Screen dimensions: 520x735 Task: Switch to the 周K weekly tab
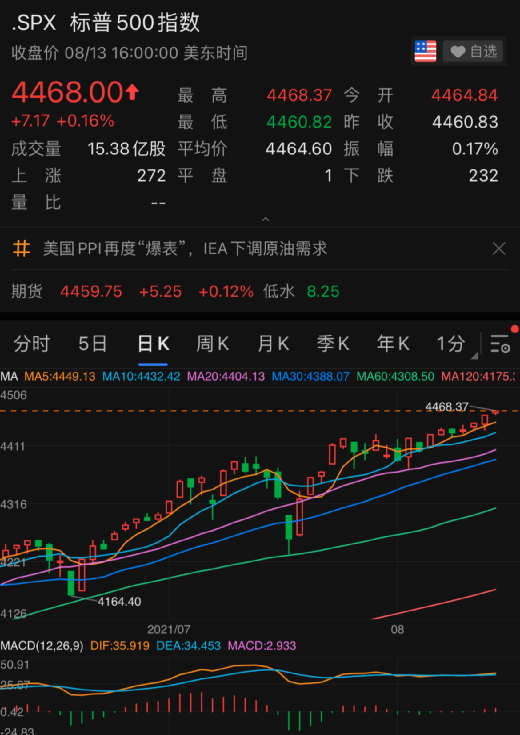click(212, 344)
